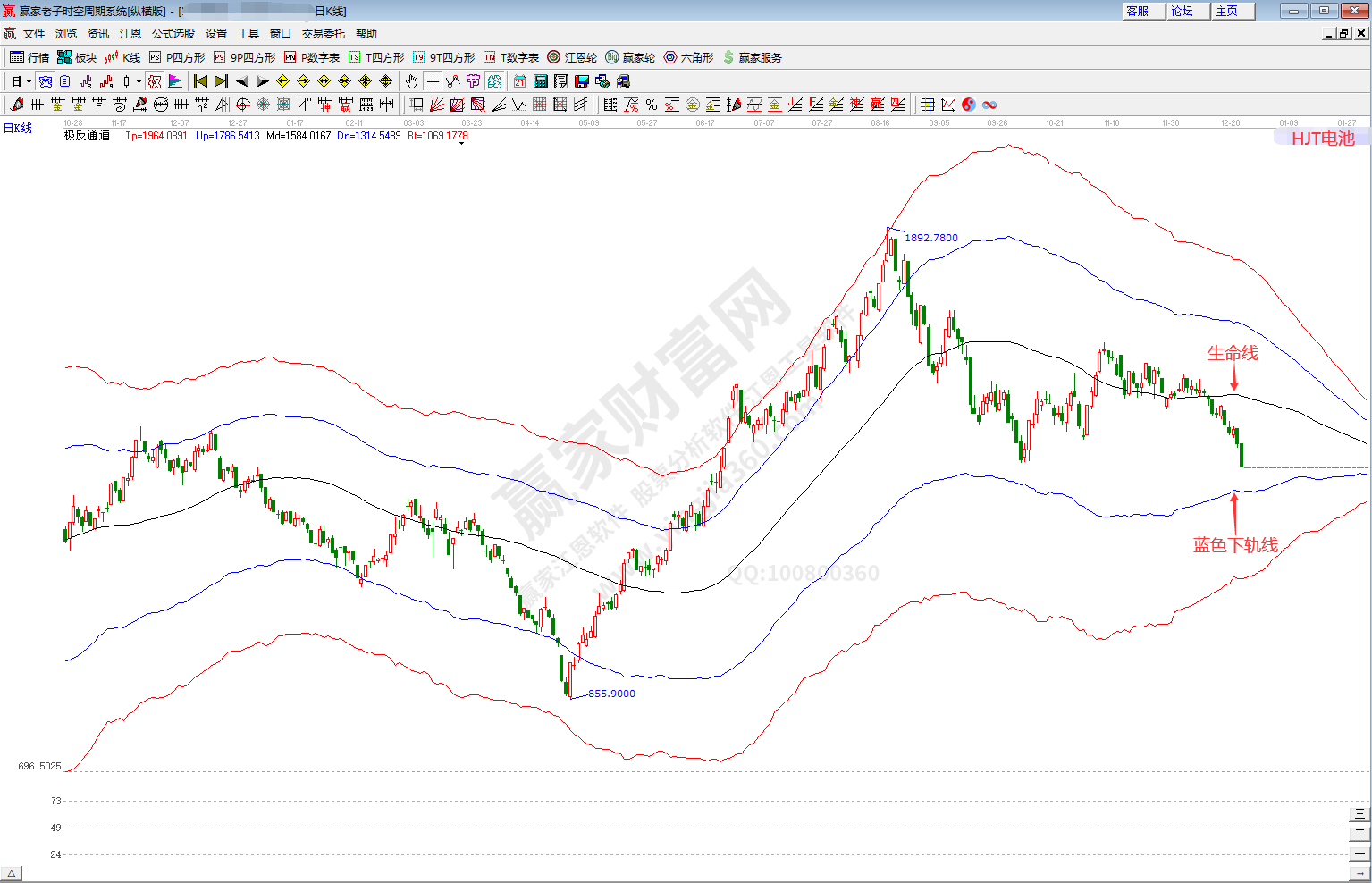Expand the 日 period dropdown arrow
1372x883 pixels.
[x=29, y=81]
